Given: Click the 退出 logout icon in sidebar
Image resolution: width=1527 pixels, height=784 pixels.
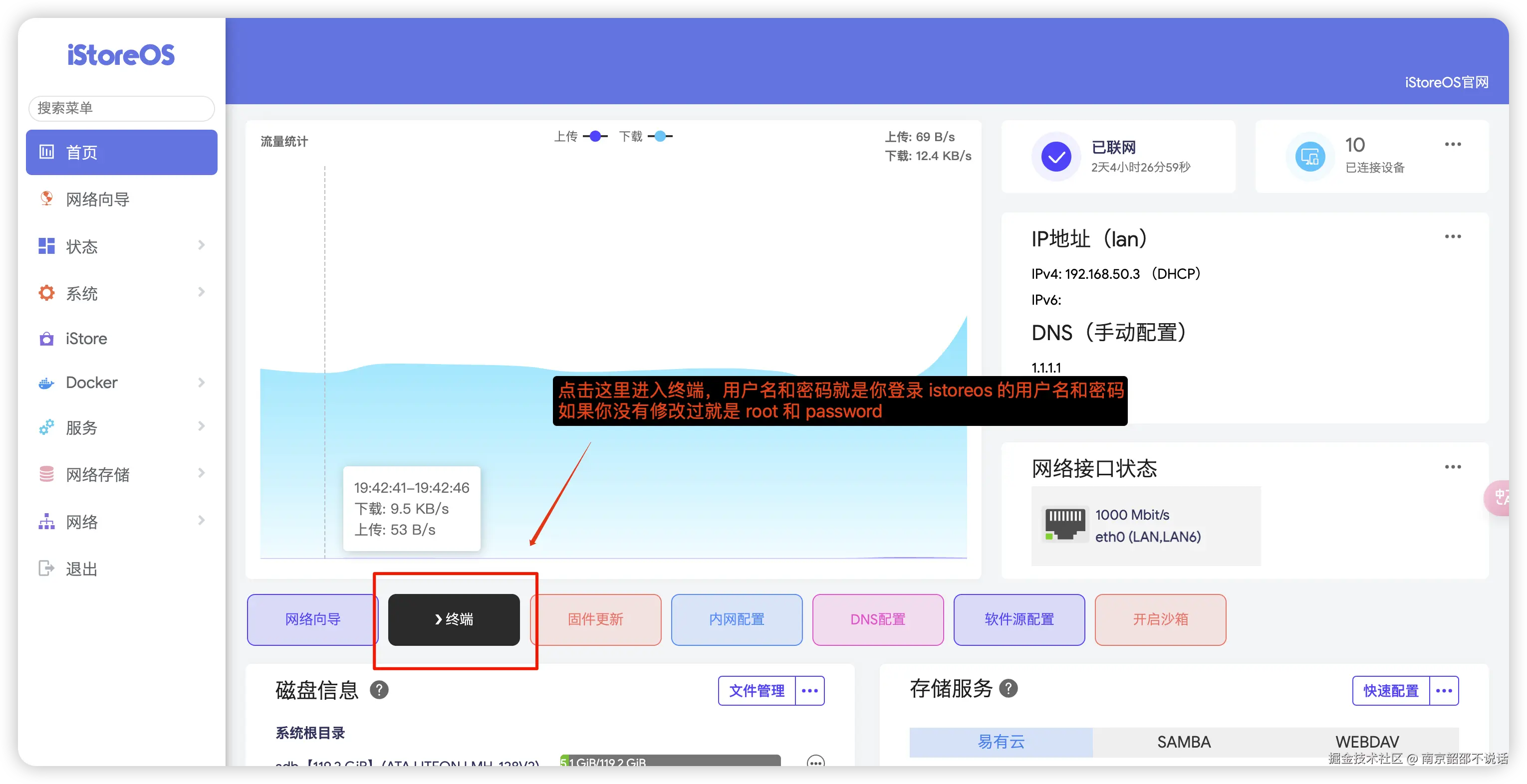Looking at the screenshot, I should (46, 568).
